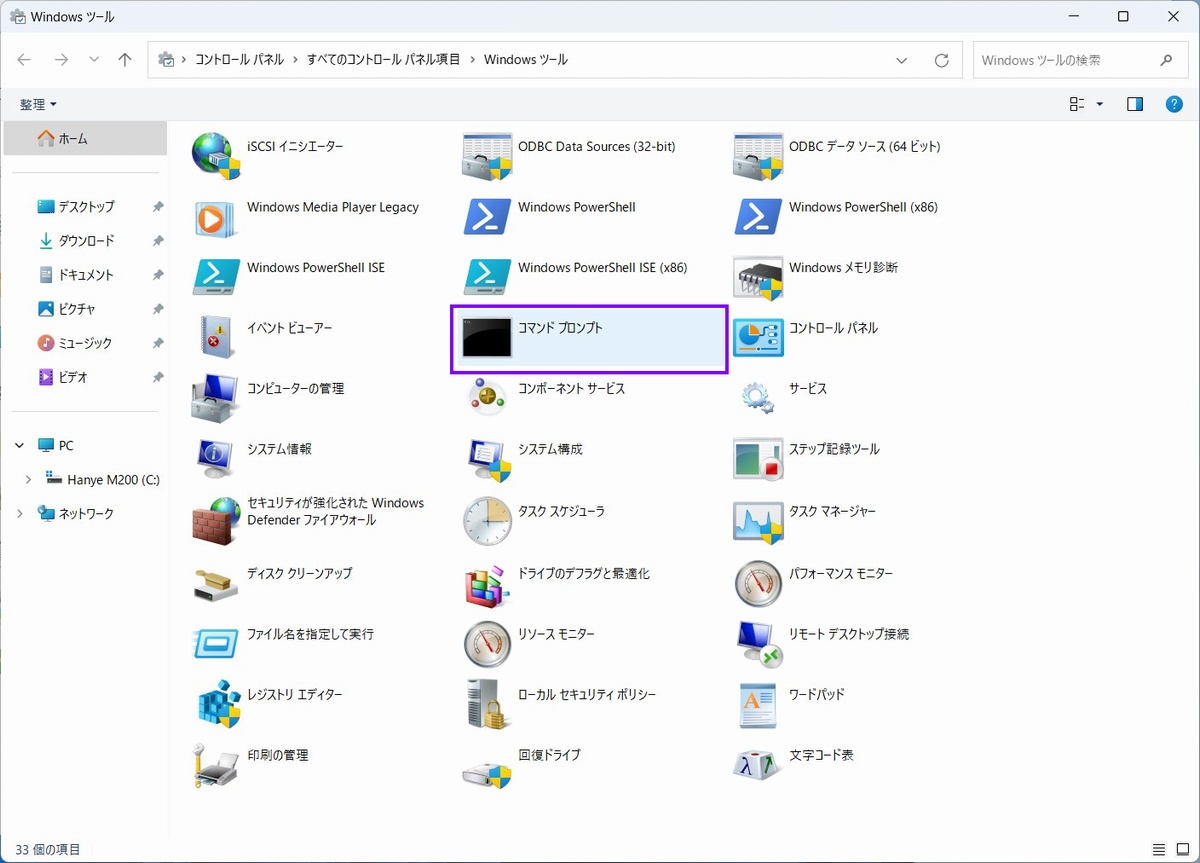Click すべてのコントロール パネル項目 breadcrumb
The image size is (1200, 863).
(384, 60)
